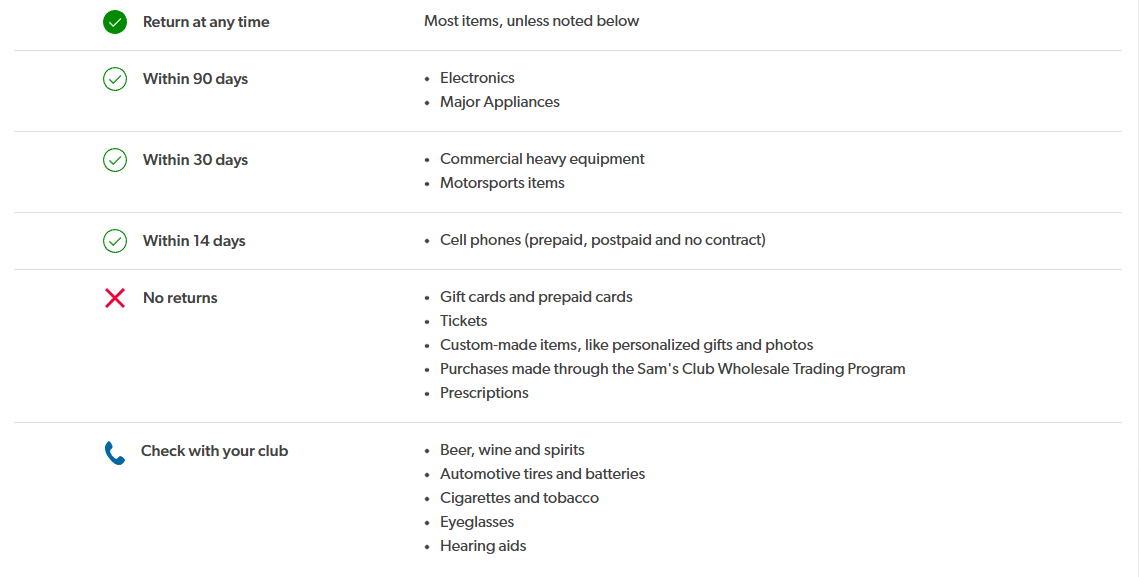This screenshot has height=577, width=1139.
Task: Click the checkmark icon next to Within 90 days
Action: click(x=115, y=78)
